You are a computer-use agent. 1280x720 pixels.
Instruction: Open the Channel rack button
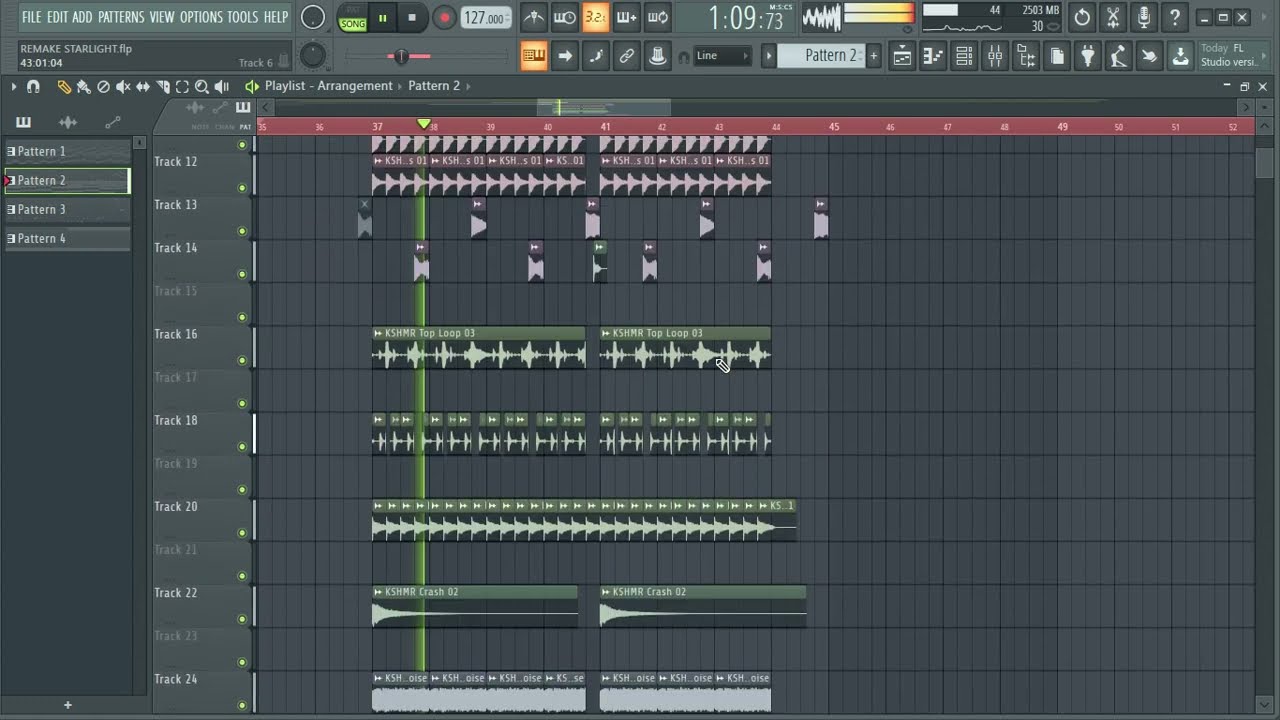pyautogui.click(x=964, y=57)
